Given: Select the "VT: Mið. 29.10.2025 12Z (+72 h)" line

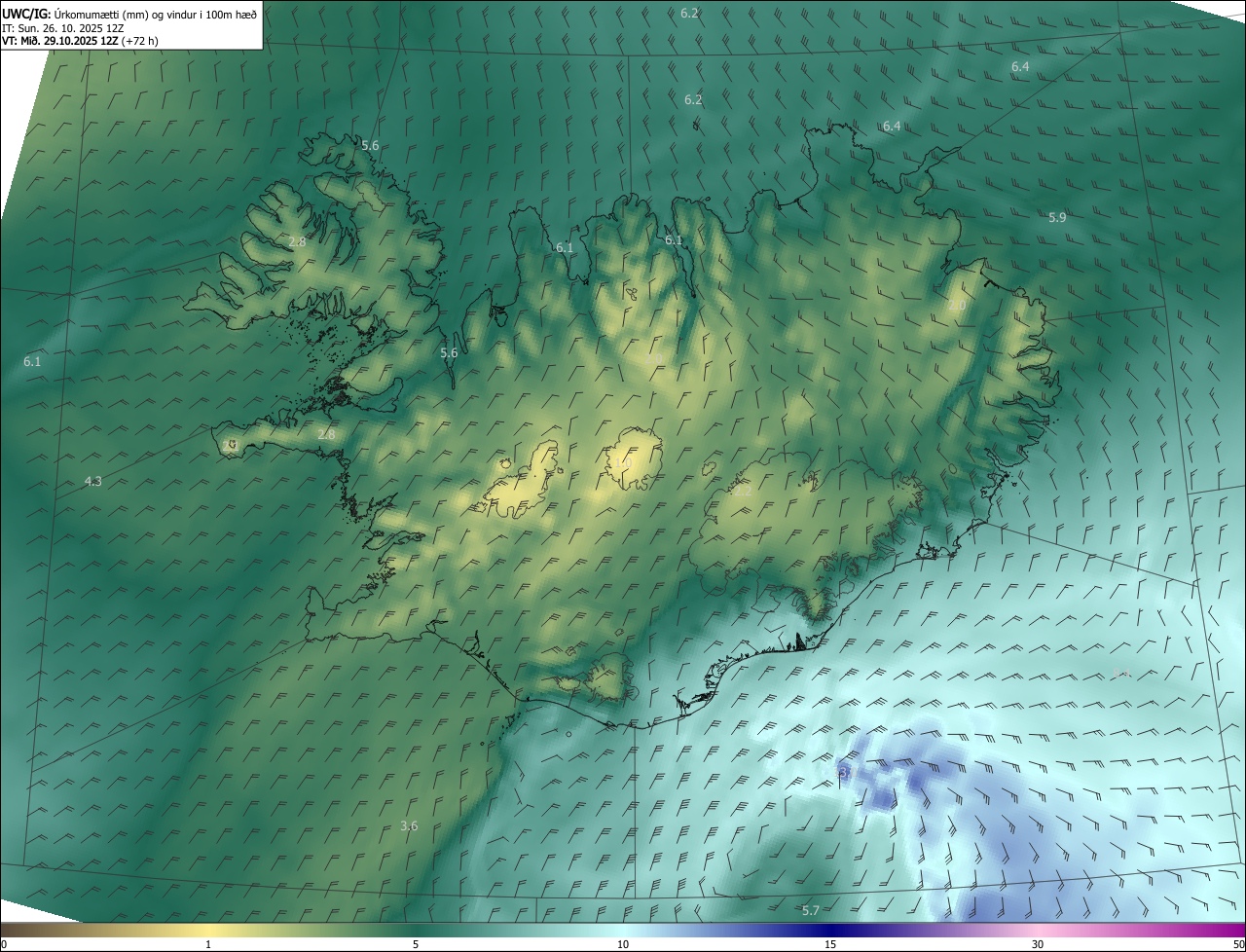Looking at the screenshot, I should (x=80, y=41).
